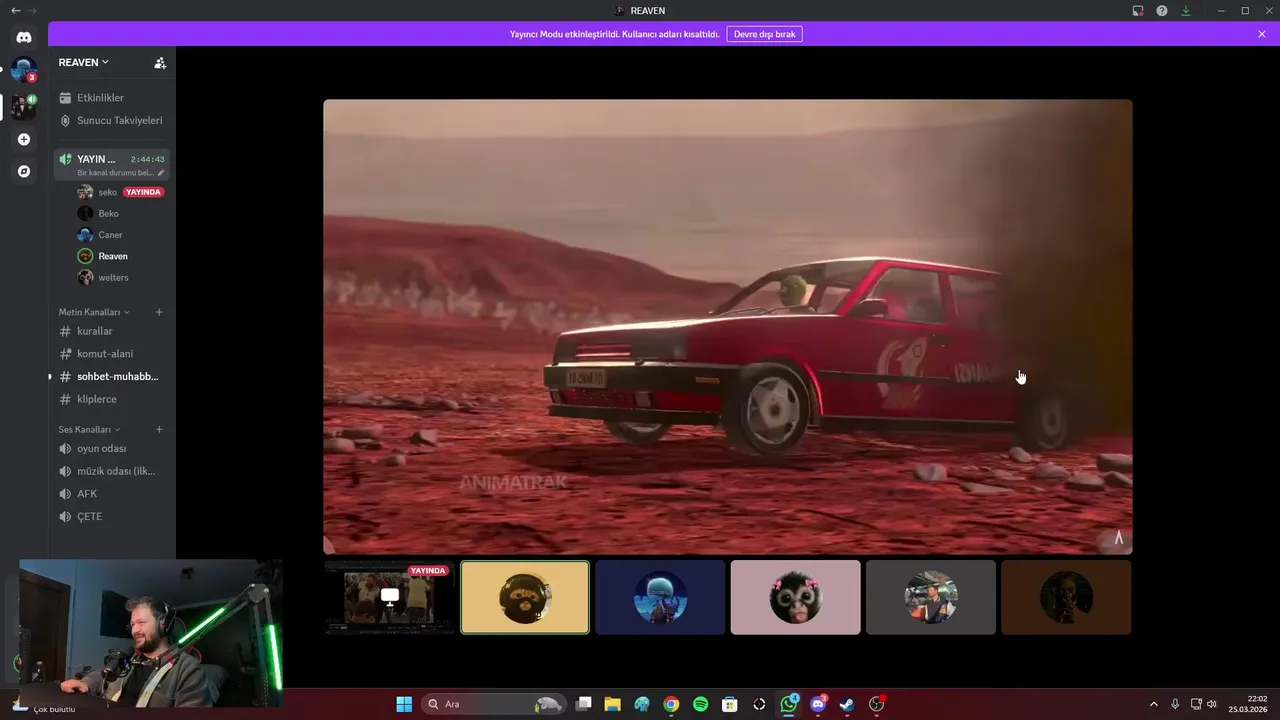Click the Add a Server plus icon
Screen dimensions: 1280x720
pos(24,139)
